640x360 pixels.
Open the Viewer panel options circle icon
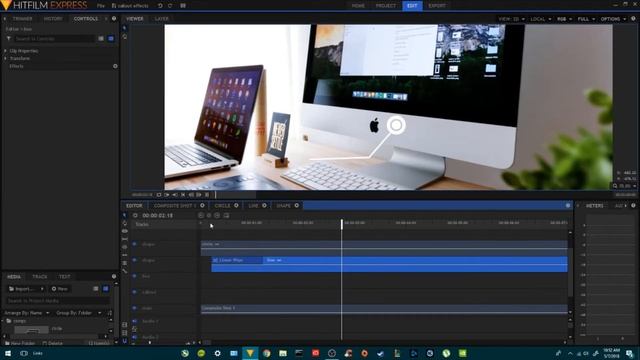pyautogui.click(x=633, y=19)
